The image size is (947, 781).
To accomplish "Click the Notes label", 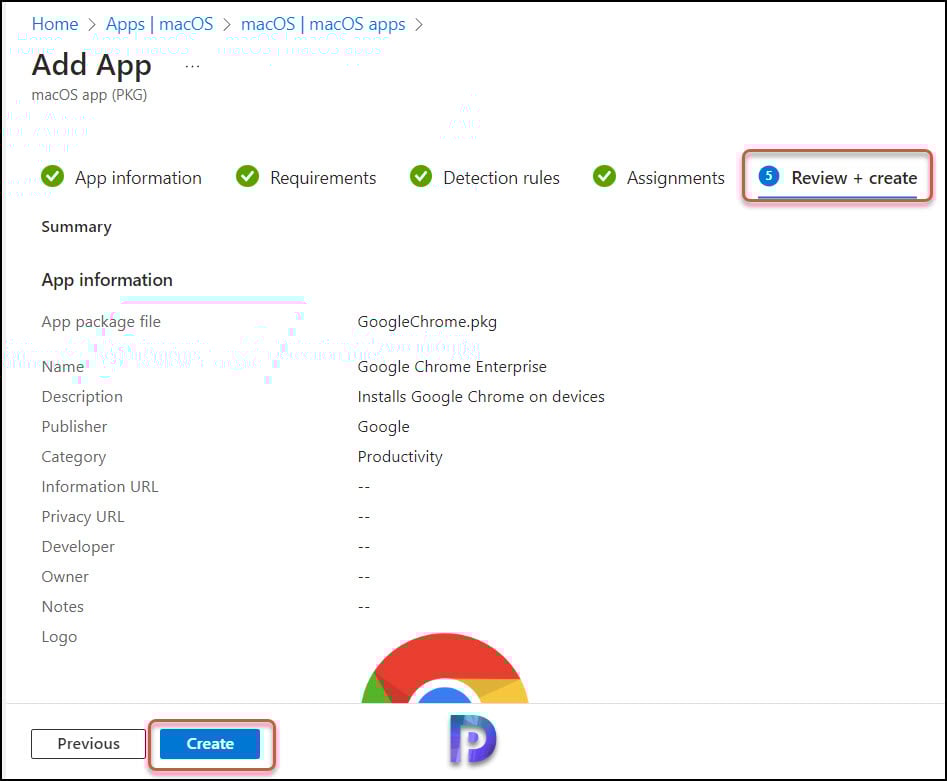I will (x=62, y=606).
